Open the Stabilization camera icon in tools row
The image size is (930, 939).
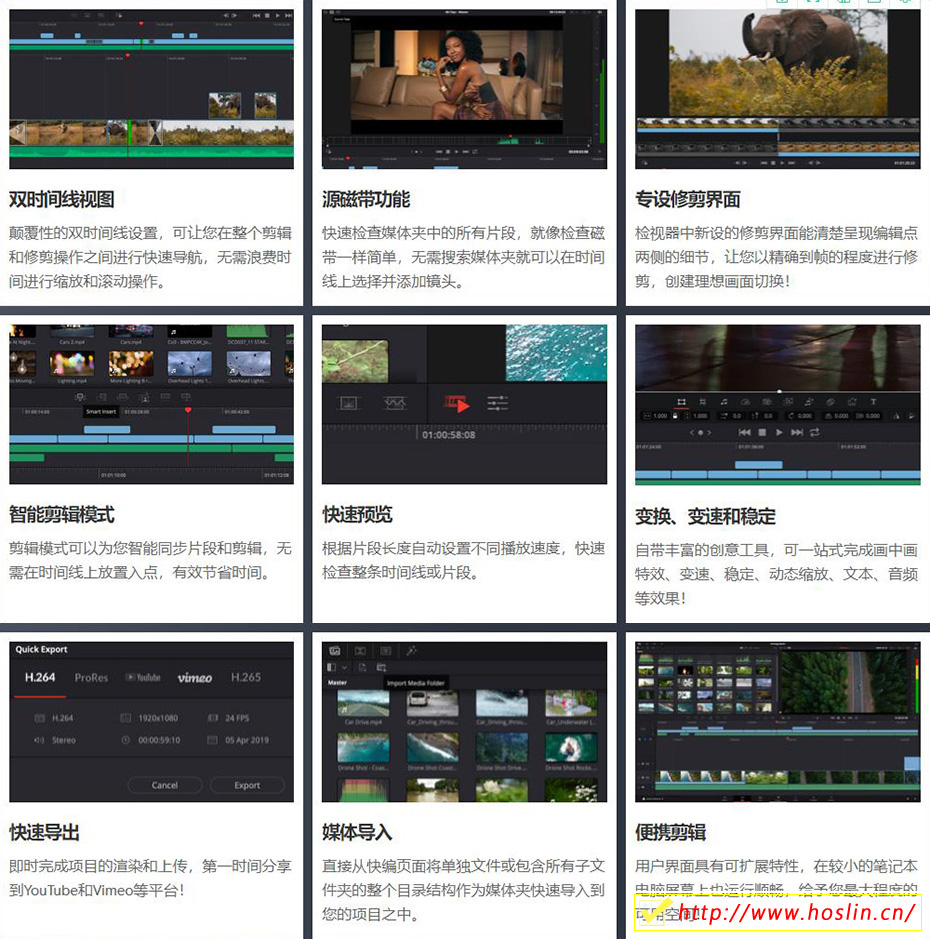tap(766, 402)
